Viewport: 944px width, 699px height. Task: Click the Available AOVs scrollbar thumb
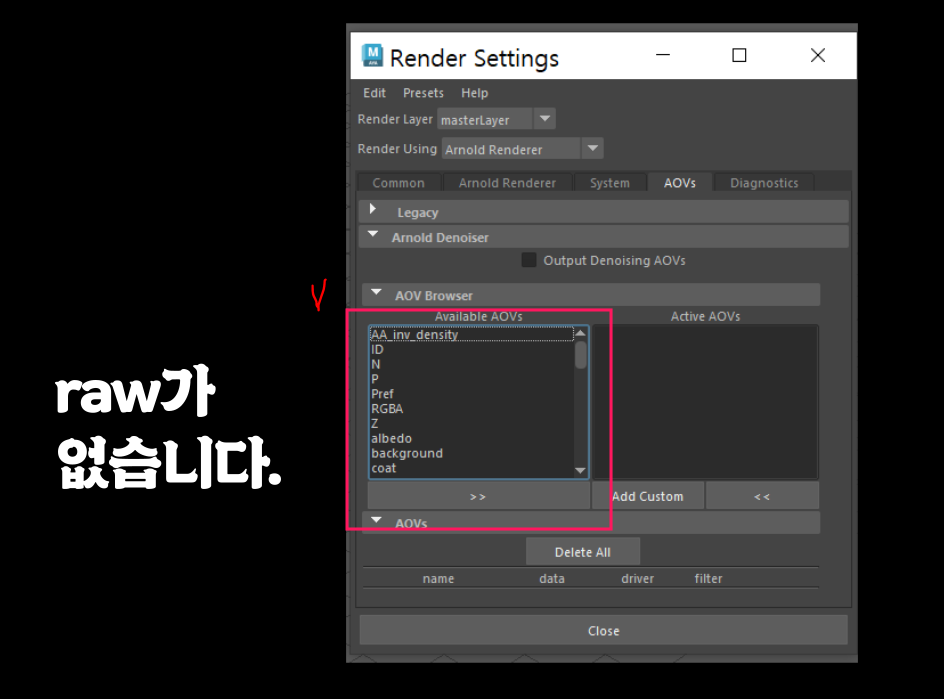tap(580, 355)
